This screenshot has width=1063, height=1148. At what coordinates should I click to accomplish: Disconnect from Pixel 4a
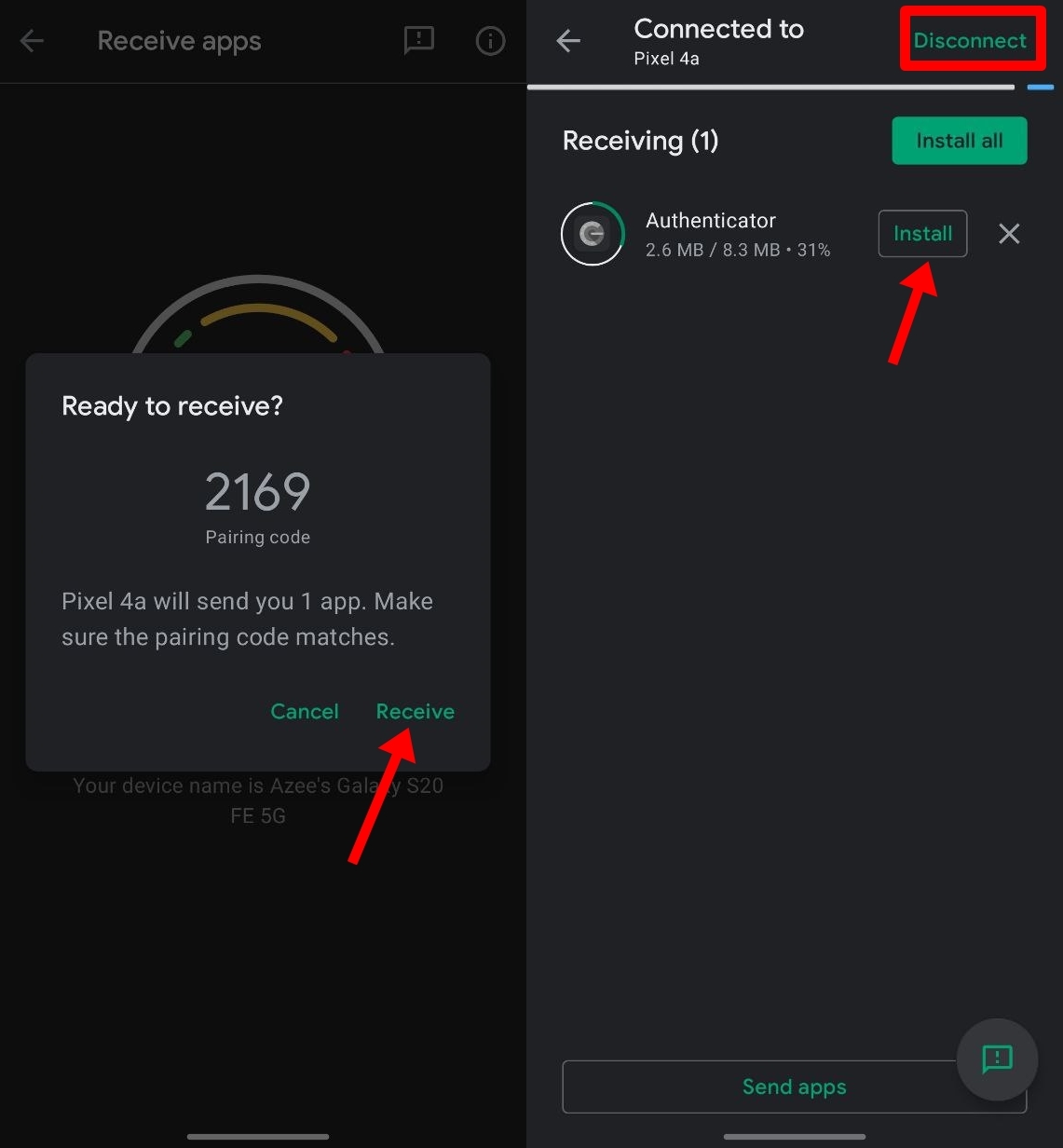tap(970, 40)
